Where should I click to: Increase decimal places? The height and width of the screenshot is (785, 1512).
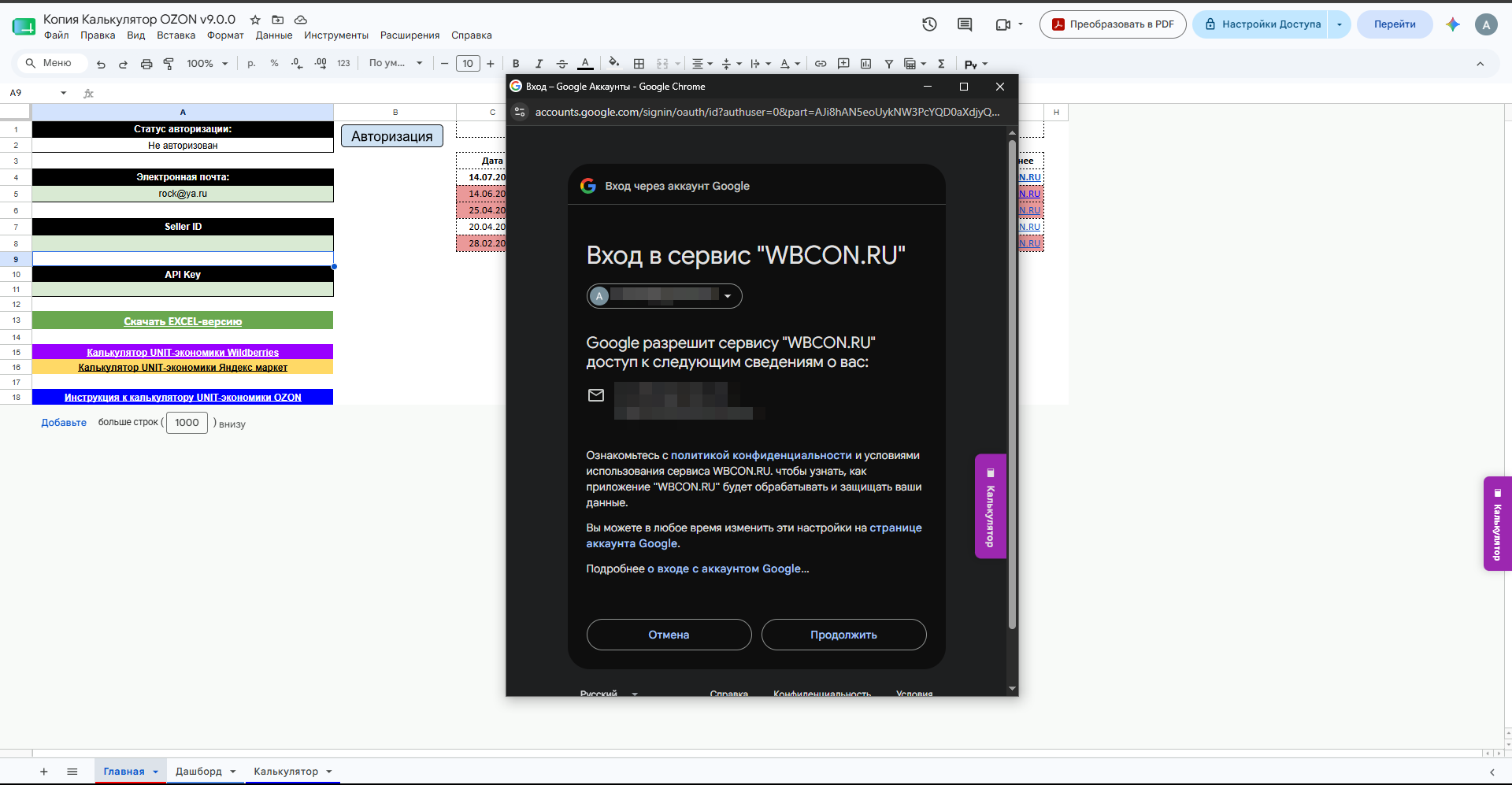pyautogui.click(x=321, y=64)
